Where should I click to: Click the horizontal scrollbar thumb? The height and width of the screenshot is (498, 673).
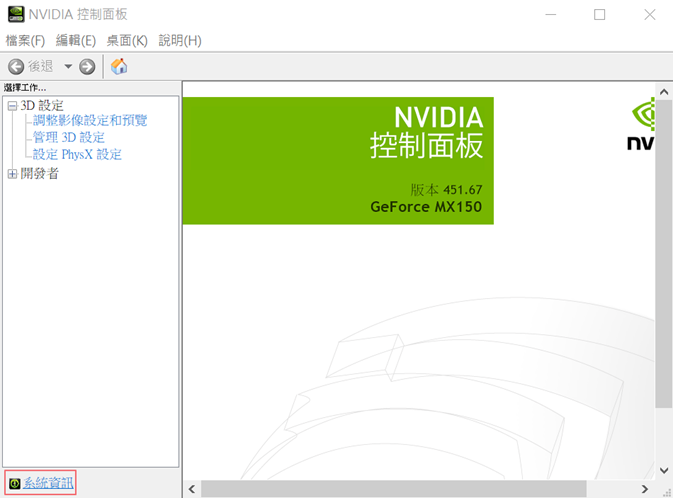[394, 489]
